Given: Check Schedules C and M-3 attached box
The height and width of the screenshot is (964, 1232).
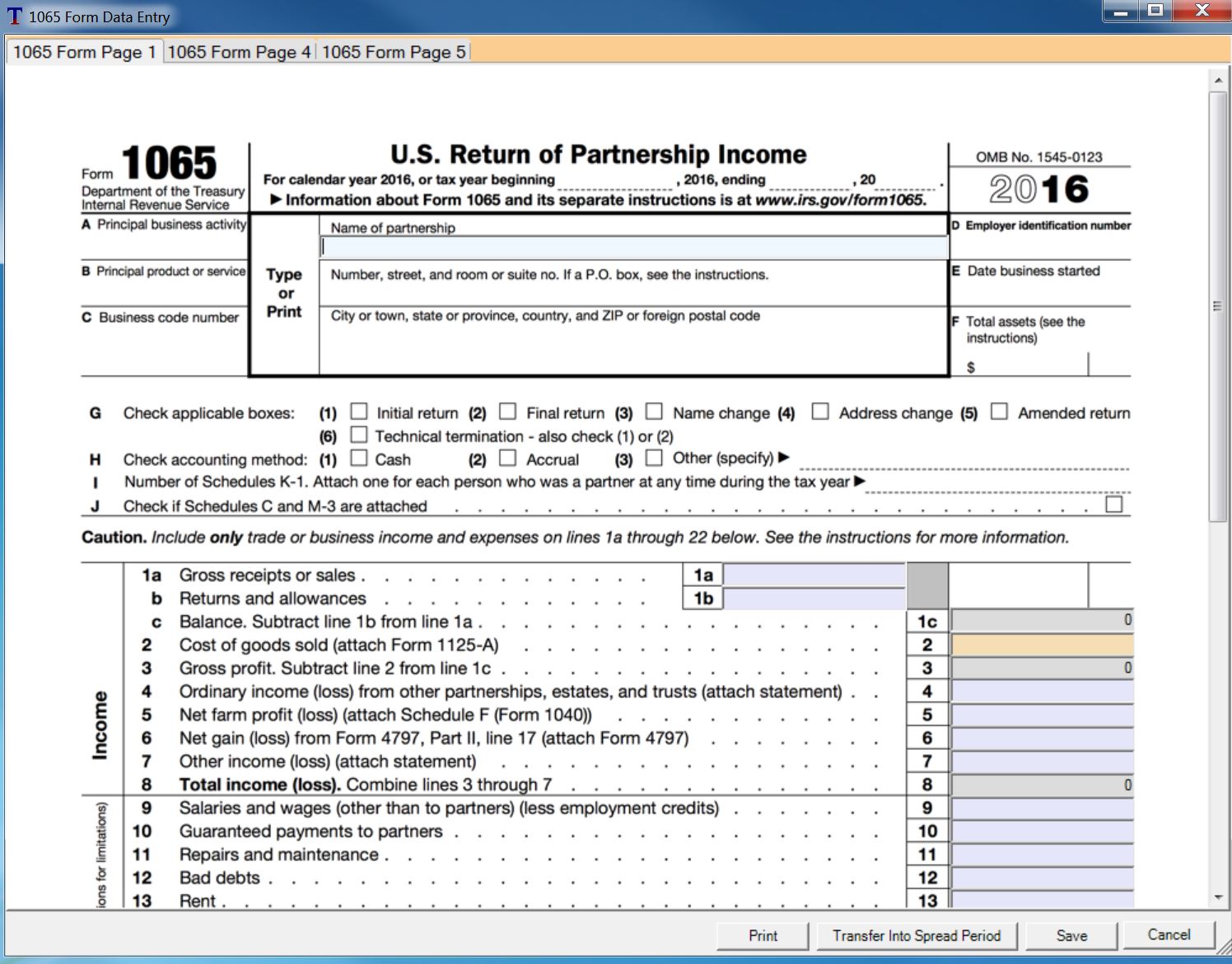Looking at the screenshot, I should click(1114, 504).
